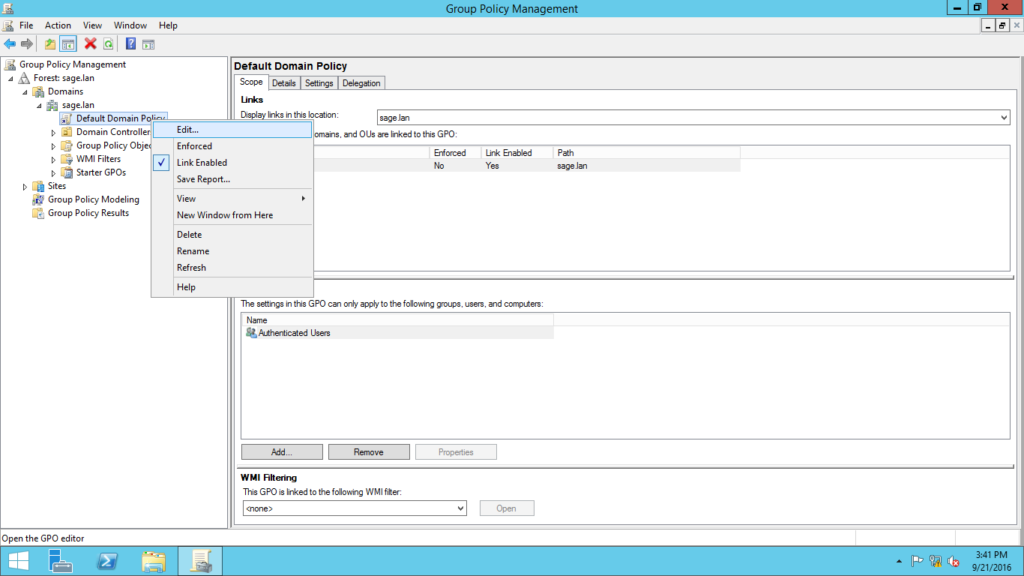
Task: Click the Forward arrow toolbar icon
Action: tap(27, 44)
